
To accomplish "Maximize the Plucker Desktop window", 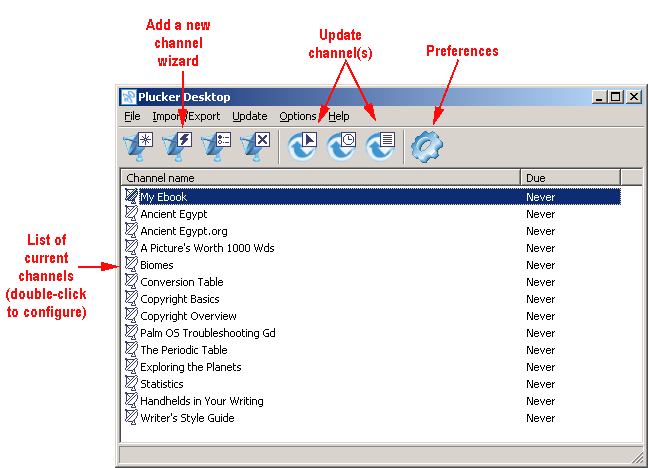I will (x=615, y=97).
